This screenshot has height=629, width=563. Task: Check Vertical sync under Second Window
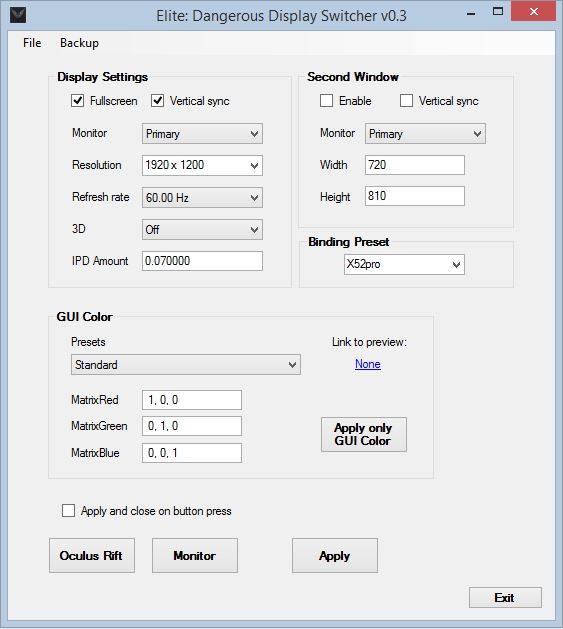coord(406,101)
